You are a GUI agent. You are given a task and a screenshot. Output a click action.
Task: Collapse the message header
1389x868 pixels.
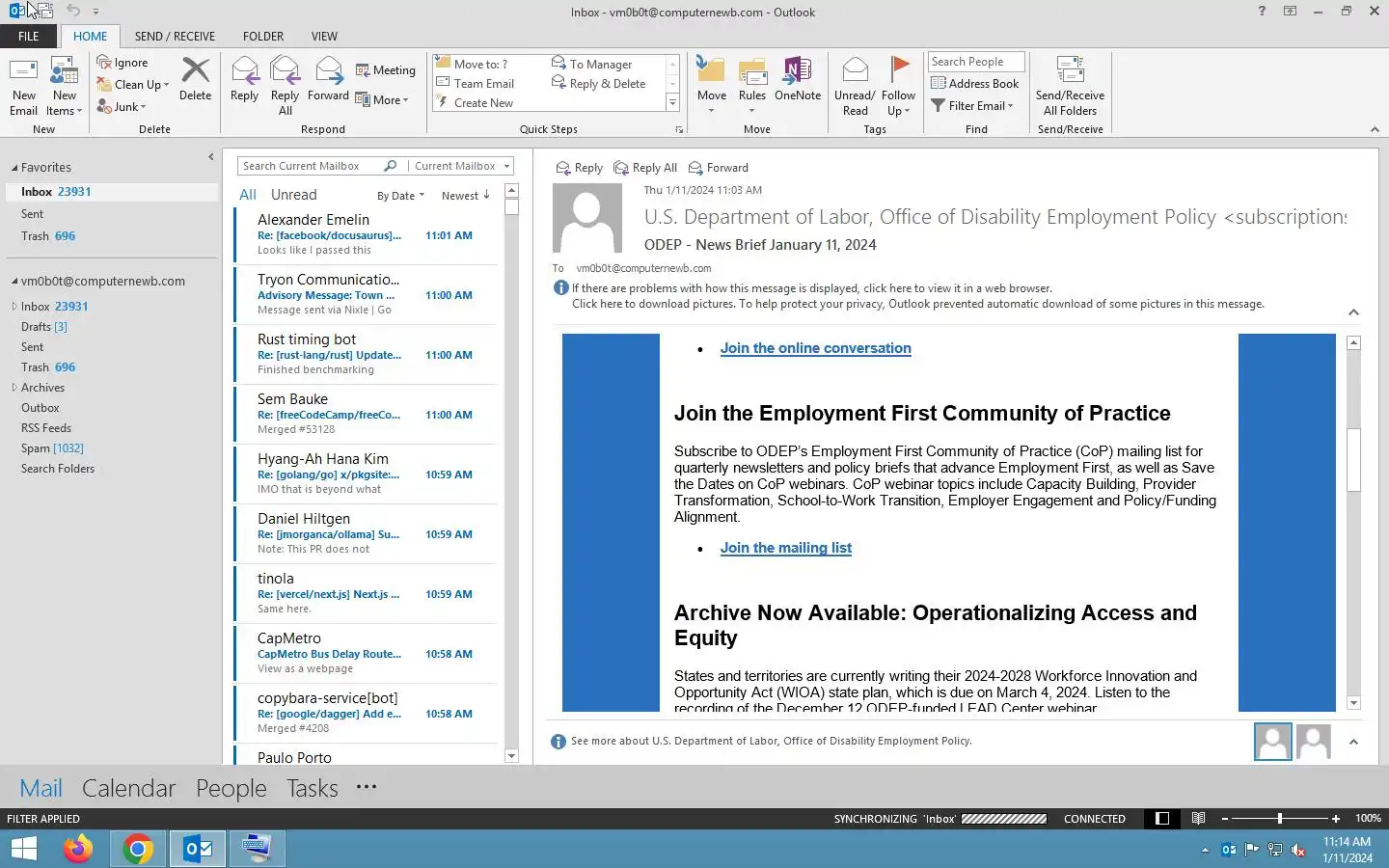[1353, 312]
